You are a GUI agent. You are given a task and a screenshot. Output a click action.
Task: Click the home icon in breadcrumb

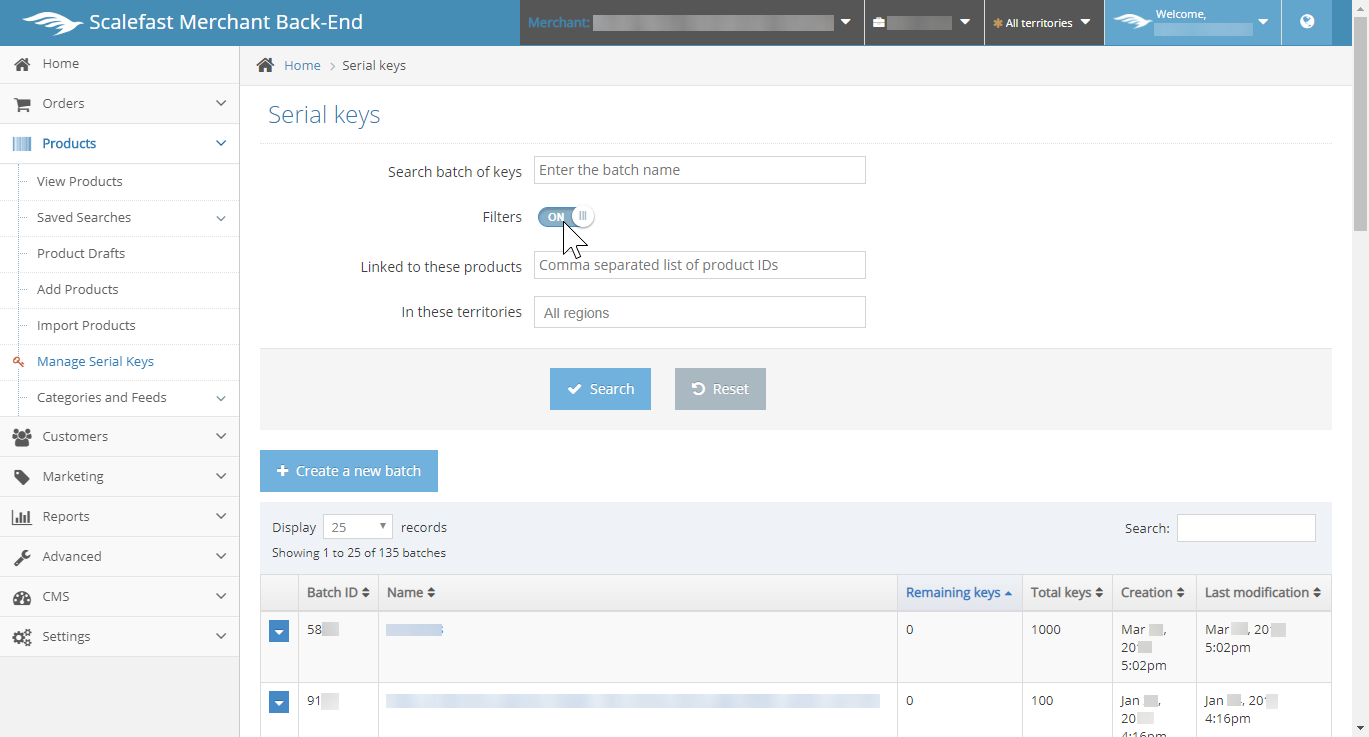coord(265,65)
